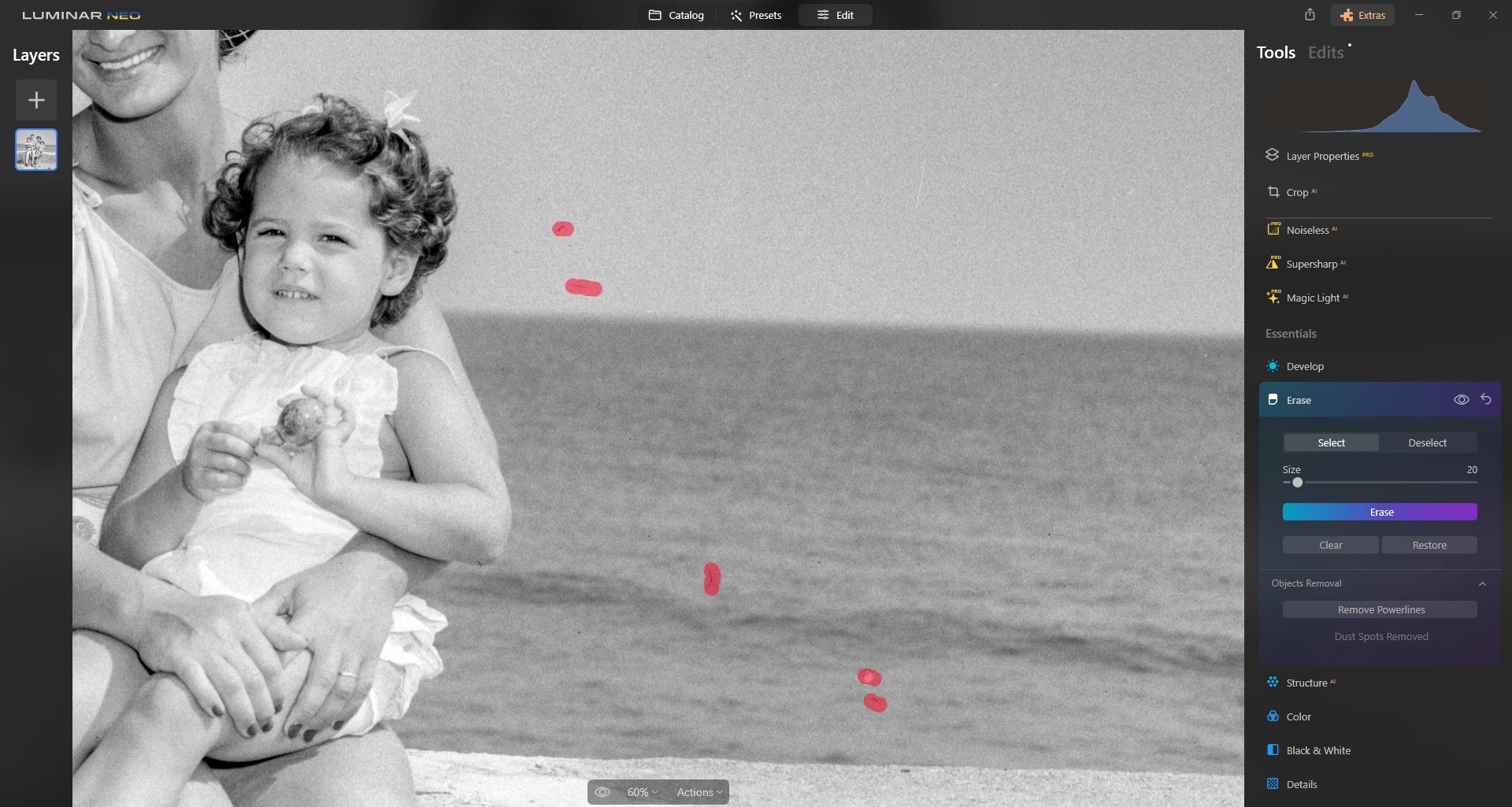The width and height of the screenshot is (1512, 807).
Task: Collapse the Objects Removal section
Action: [x=1482, y=583]
